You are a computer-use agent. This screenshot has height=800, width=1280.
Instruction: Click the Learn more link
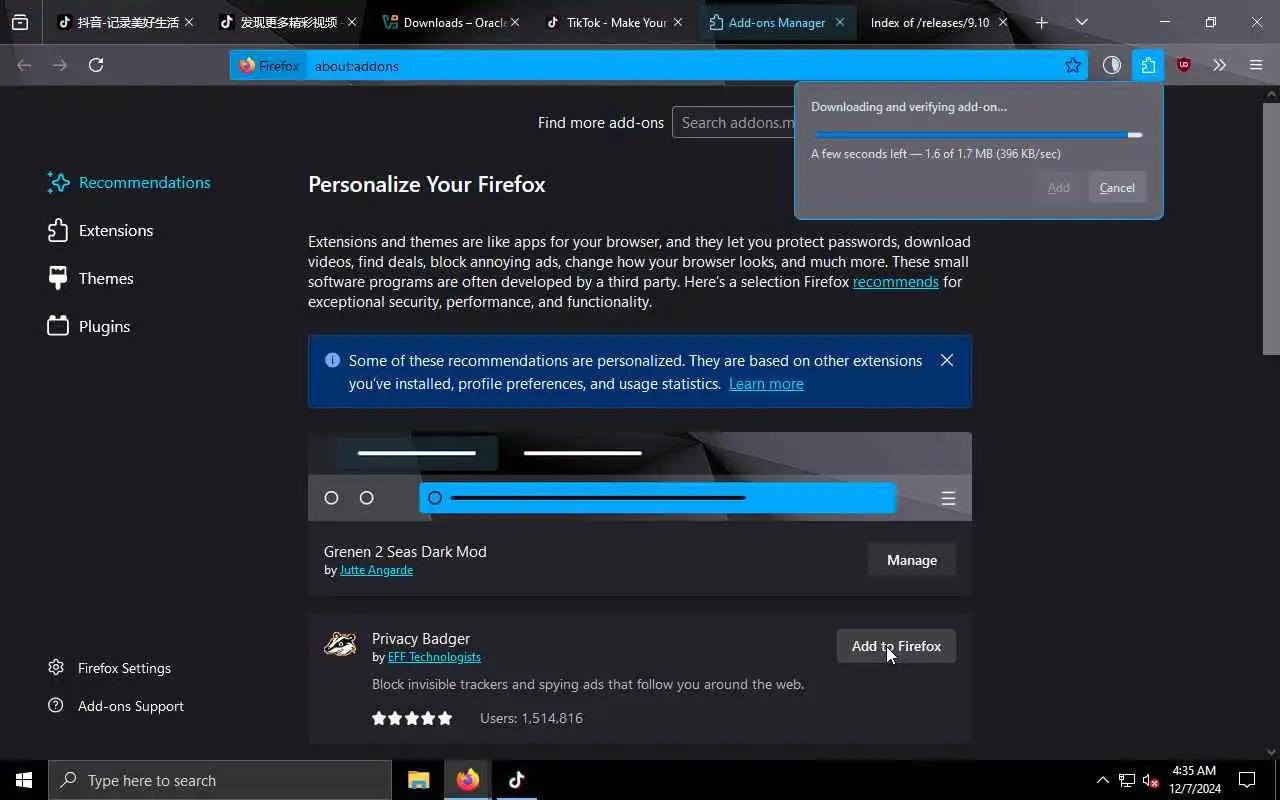tap(766, 384)
